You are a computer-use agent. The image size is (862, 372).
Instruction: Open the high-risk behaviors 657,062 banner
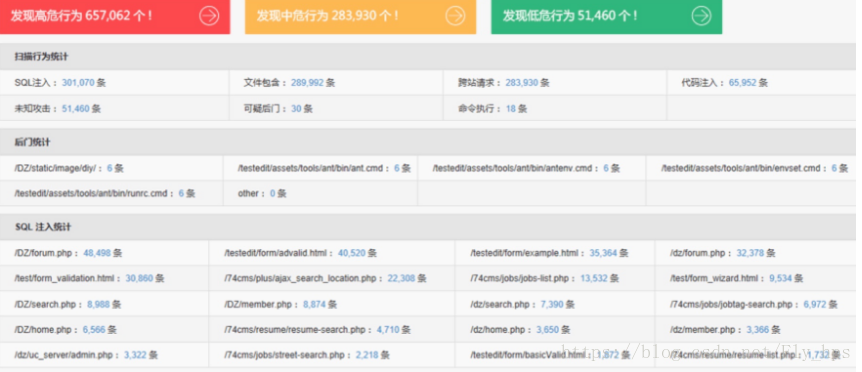115,16
